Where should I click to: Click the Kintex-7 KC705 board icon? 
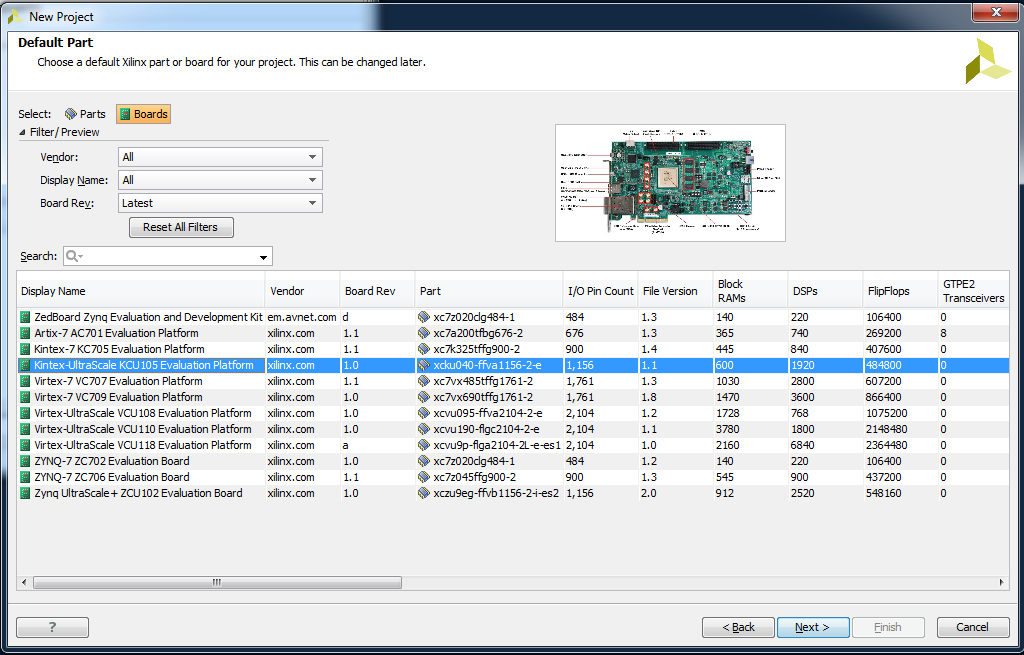click(x=25, y=349)
